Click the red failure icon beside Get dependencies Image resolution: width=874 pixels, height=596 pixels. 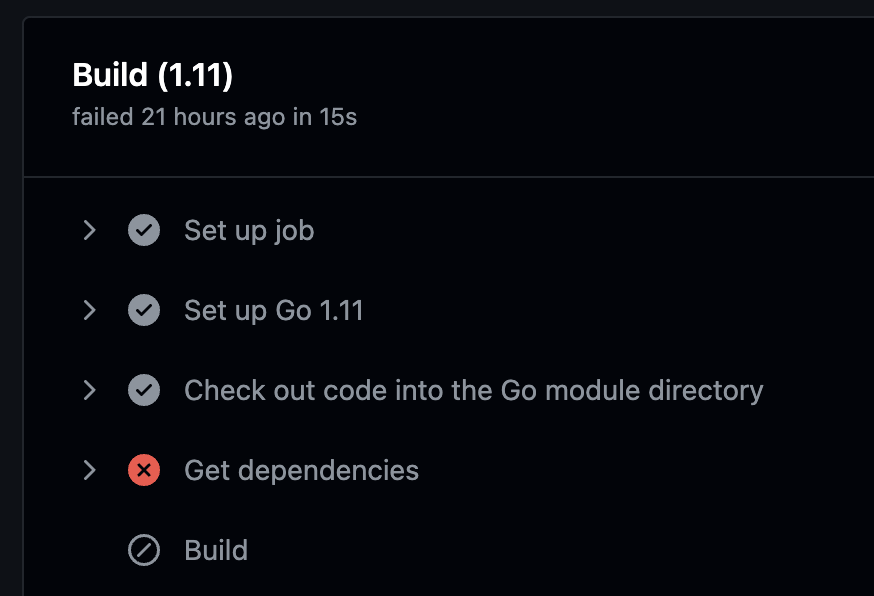144,470
